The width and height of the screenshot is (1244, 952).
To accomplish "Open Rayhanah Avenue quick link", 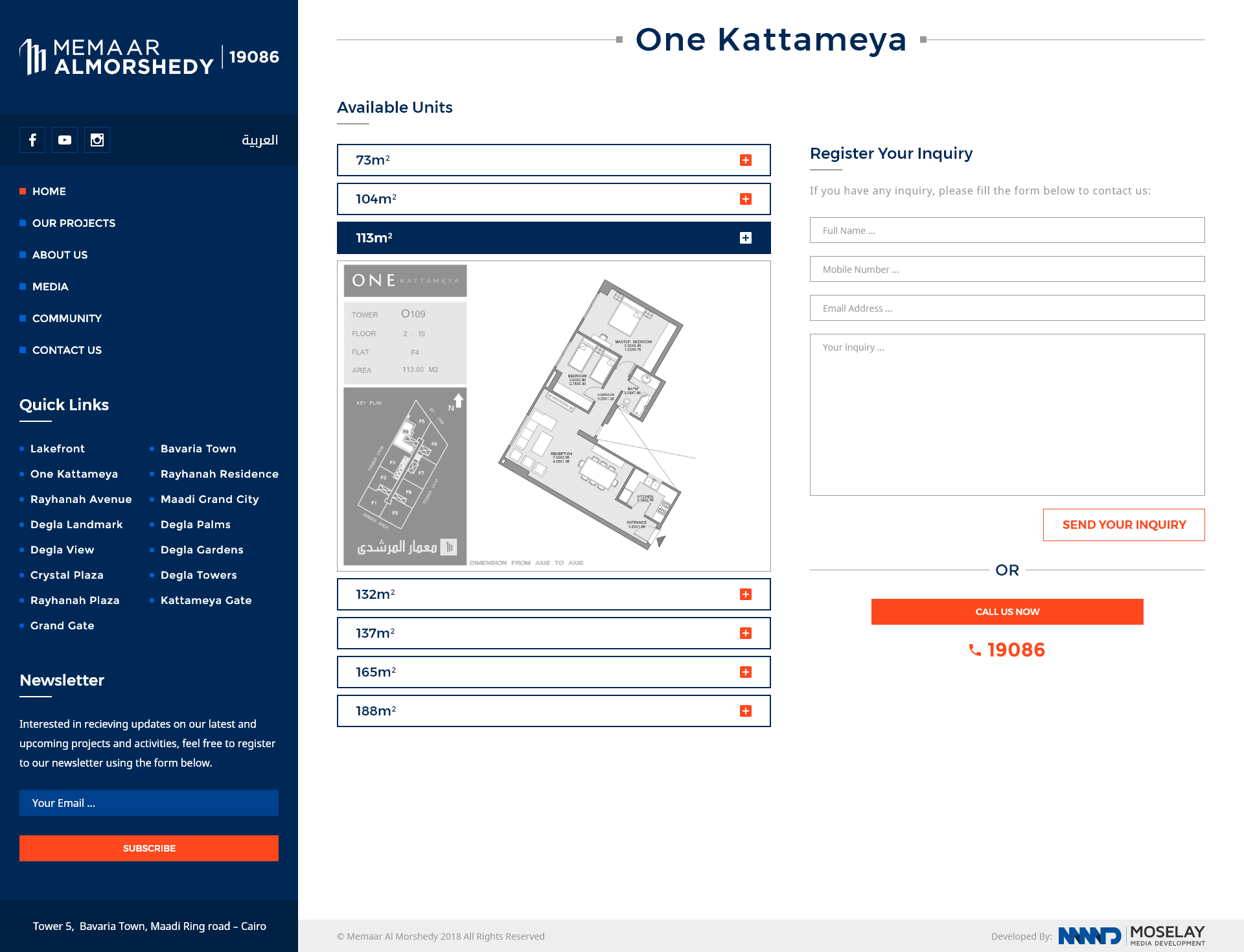I will [x=81, y=499].
